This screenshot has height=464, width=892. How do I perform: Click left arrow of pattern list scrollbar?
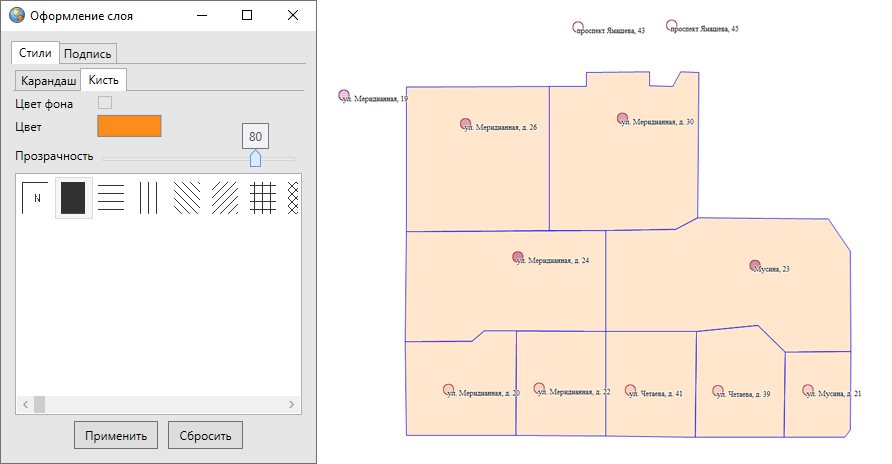tap(24, 404)
